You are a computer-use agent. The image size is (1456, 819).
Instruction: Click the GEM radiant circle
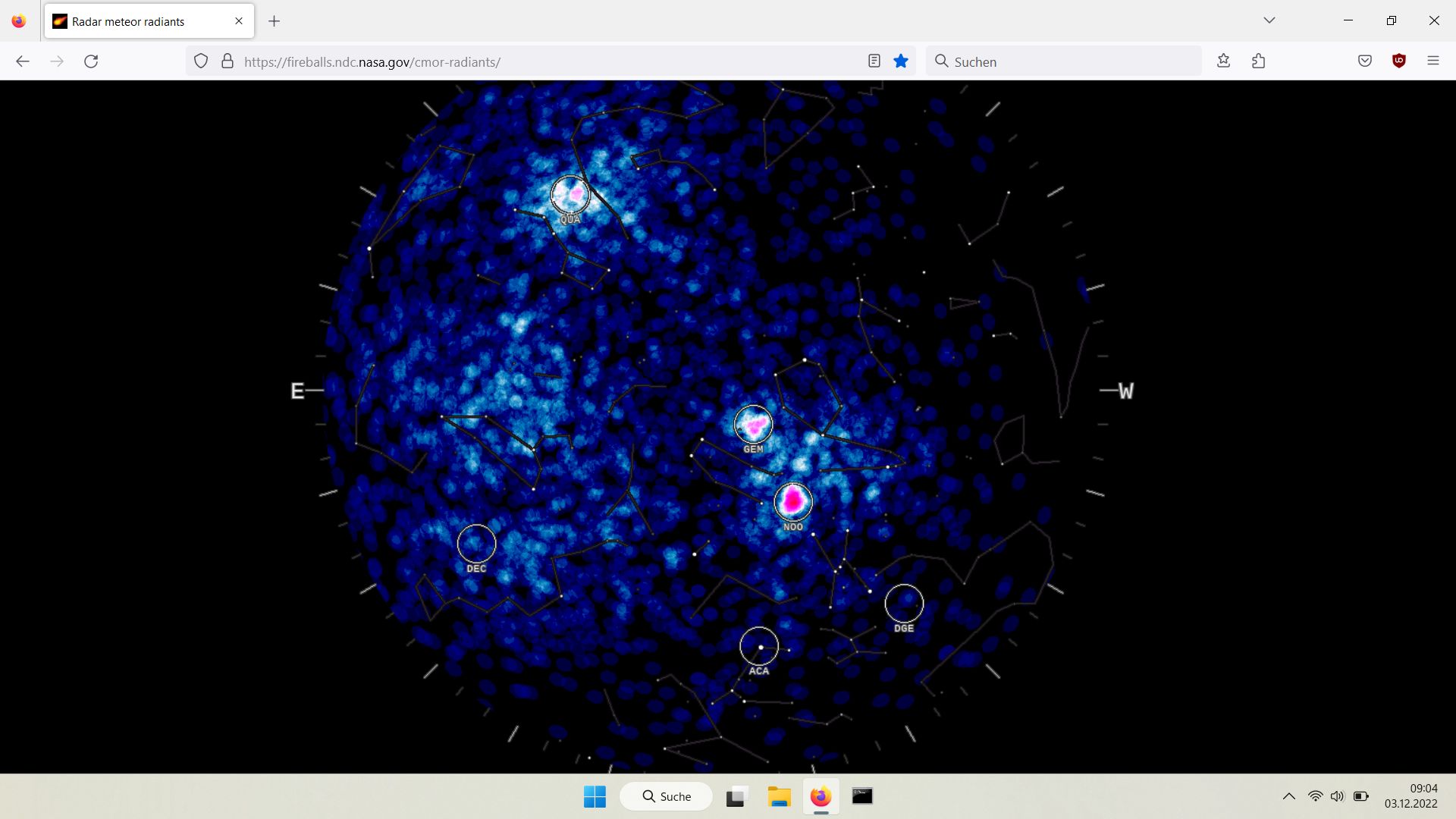(x=754, y=424)
